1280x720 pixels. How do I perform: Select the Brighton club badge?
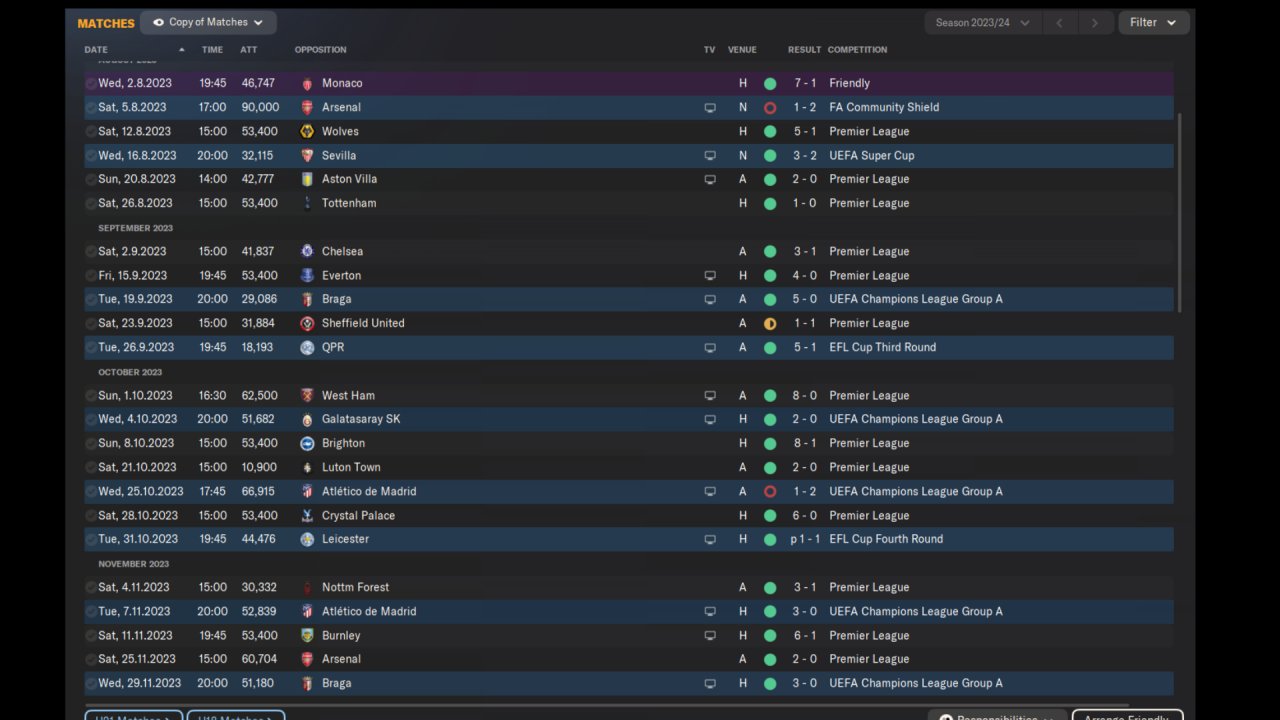pos(307,443)
